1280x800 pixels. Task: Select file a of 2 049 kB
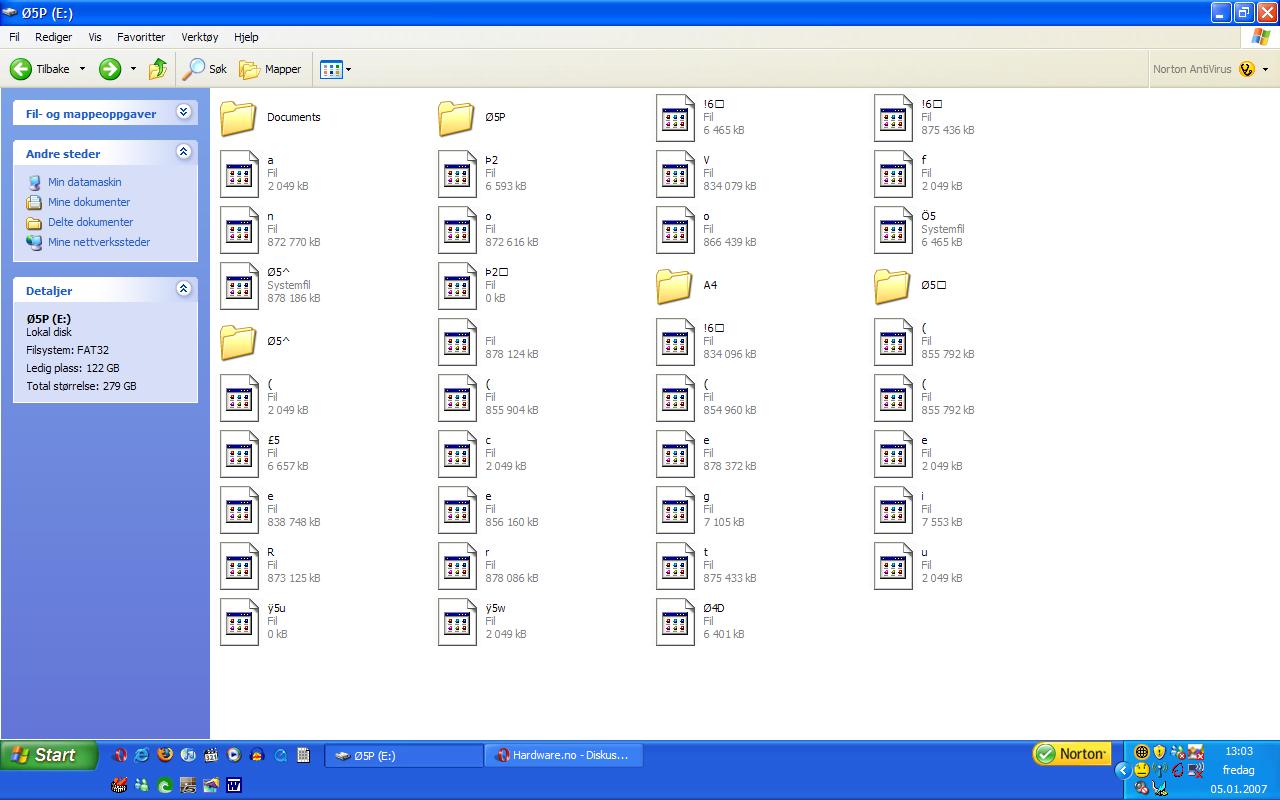[264, 173]
